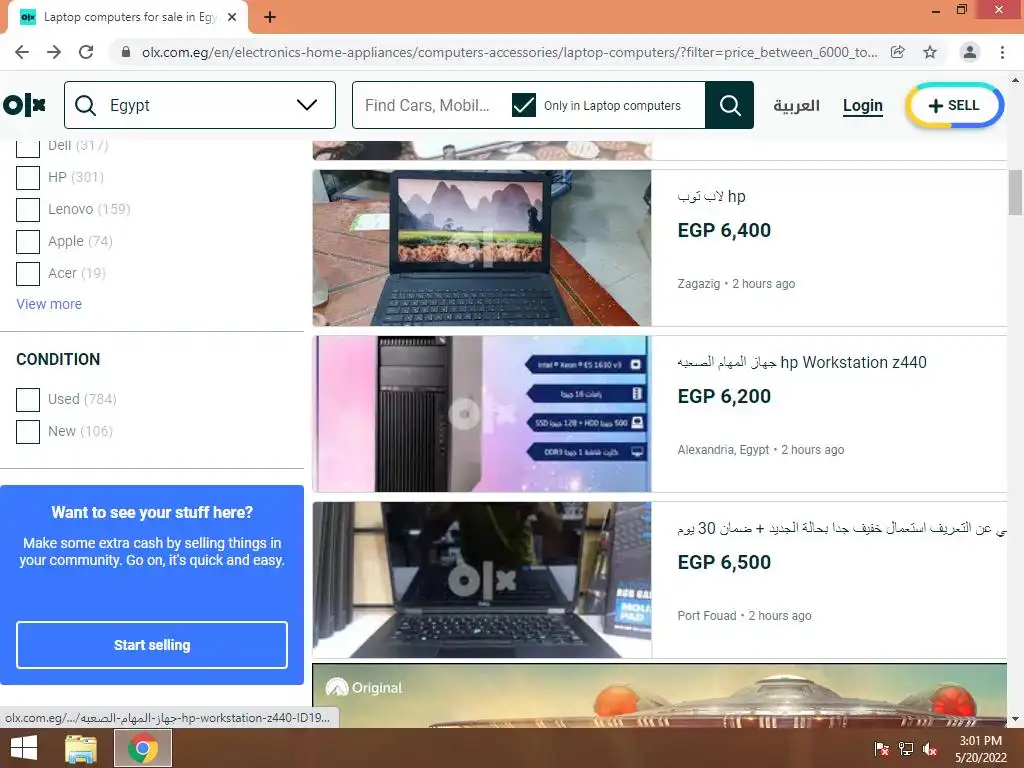Open Windows Start menu
1024x768 pixels.
pyautogui.click(x=24, y=748)
